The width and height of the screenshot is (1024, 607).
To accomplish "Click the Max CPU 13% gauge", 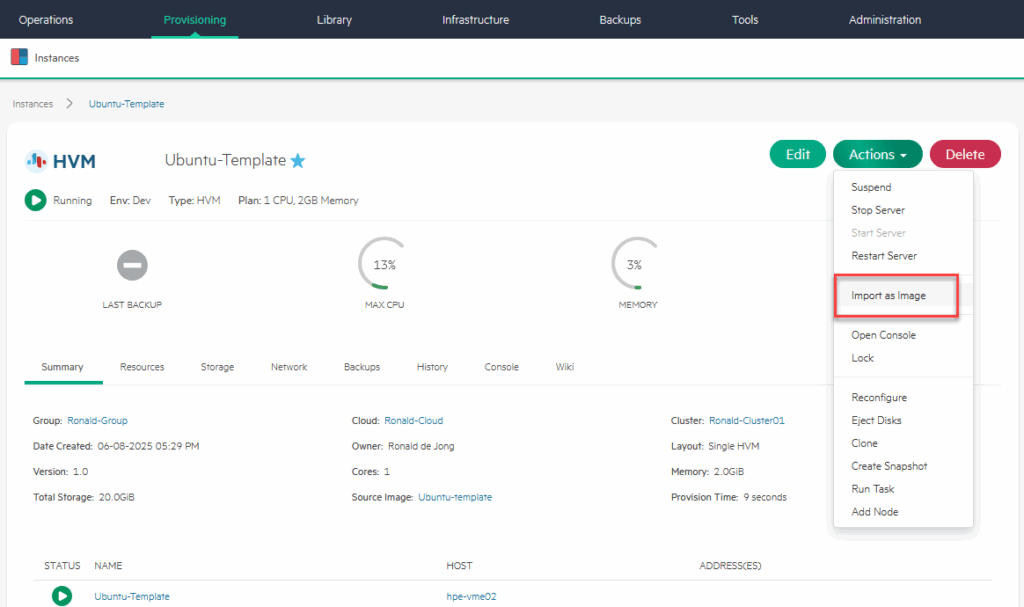I will coord(384,265).
